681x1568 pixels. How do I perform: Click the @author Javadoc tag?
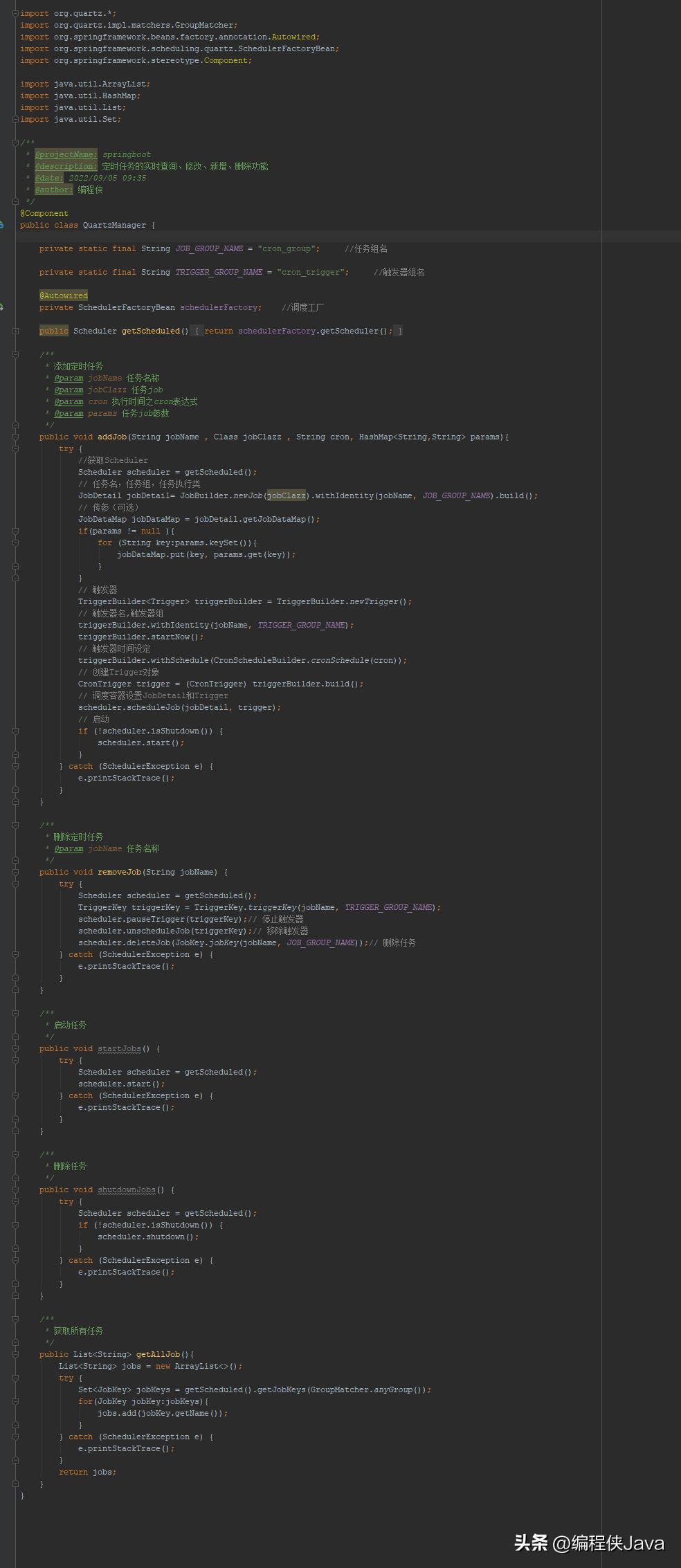(54, 190)
